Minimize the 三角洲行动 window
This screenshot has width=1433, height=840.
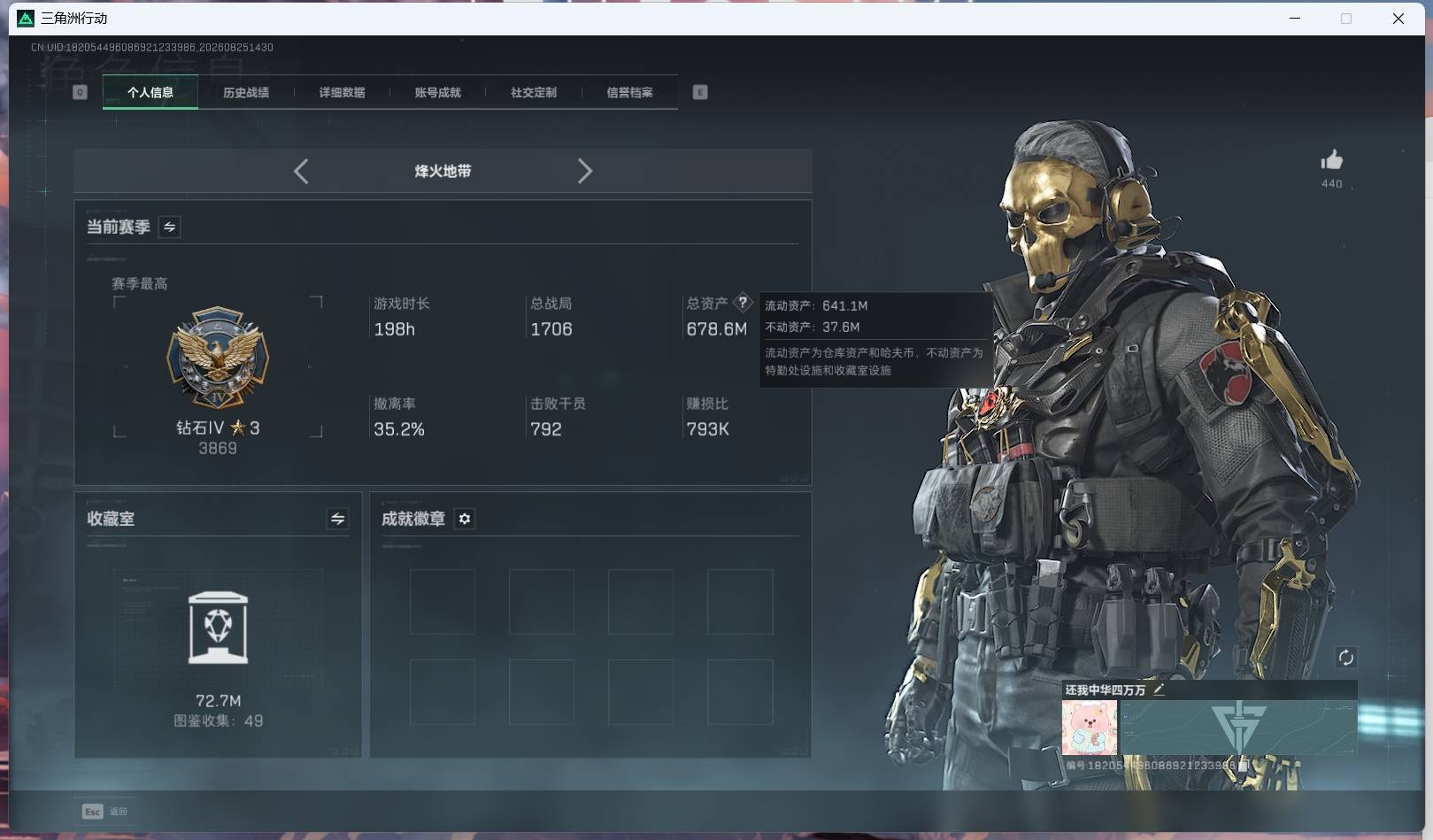tap(1295, 18)
